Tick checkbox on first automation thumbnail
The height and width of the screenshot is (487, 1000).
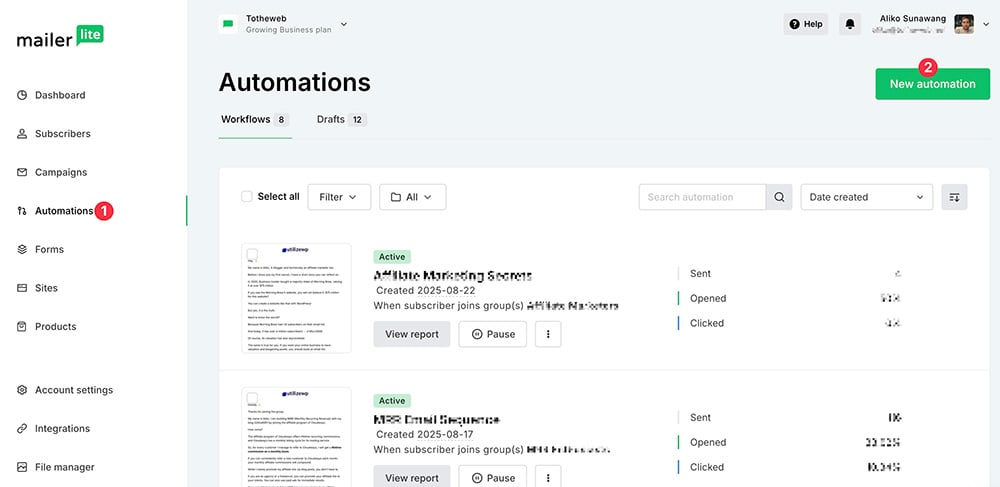253,254
